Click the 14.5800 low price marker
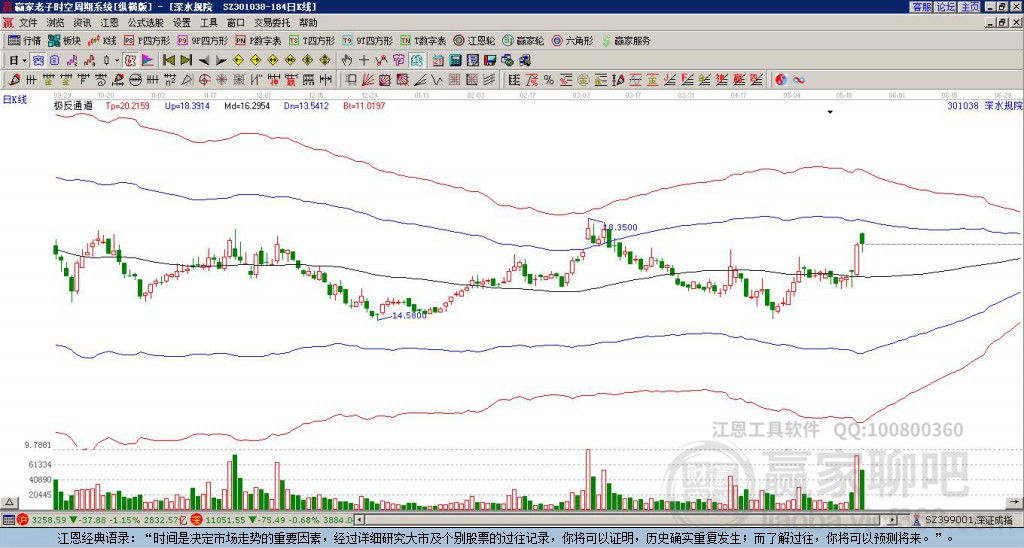This screenshot has height=548, width=1024. coord(409,315)
